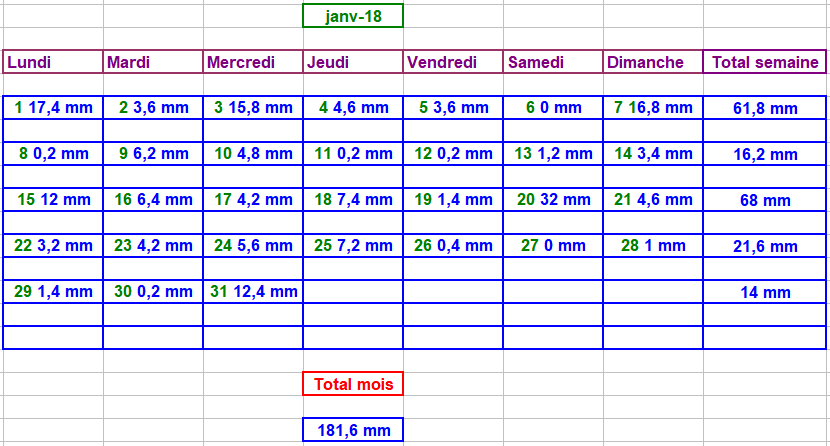Select the day 31 cell with 12,4 mm
Viewport: 830px width, 446px height.
(x=253, y=292)
